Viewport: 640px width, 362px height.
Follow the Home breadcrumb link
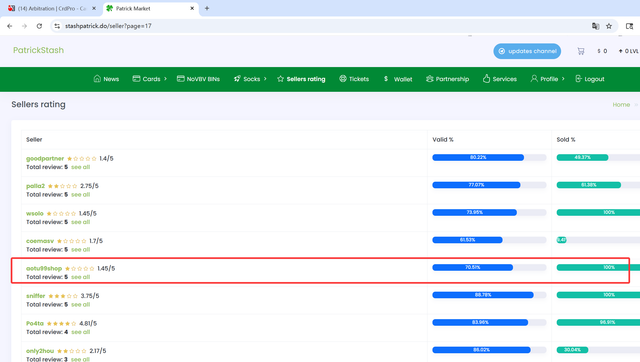621,104
